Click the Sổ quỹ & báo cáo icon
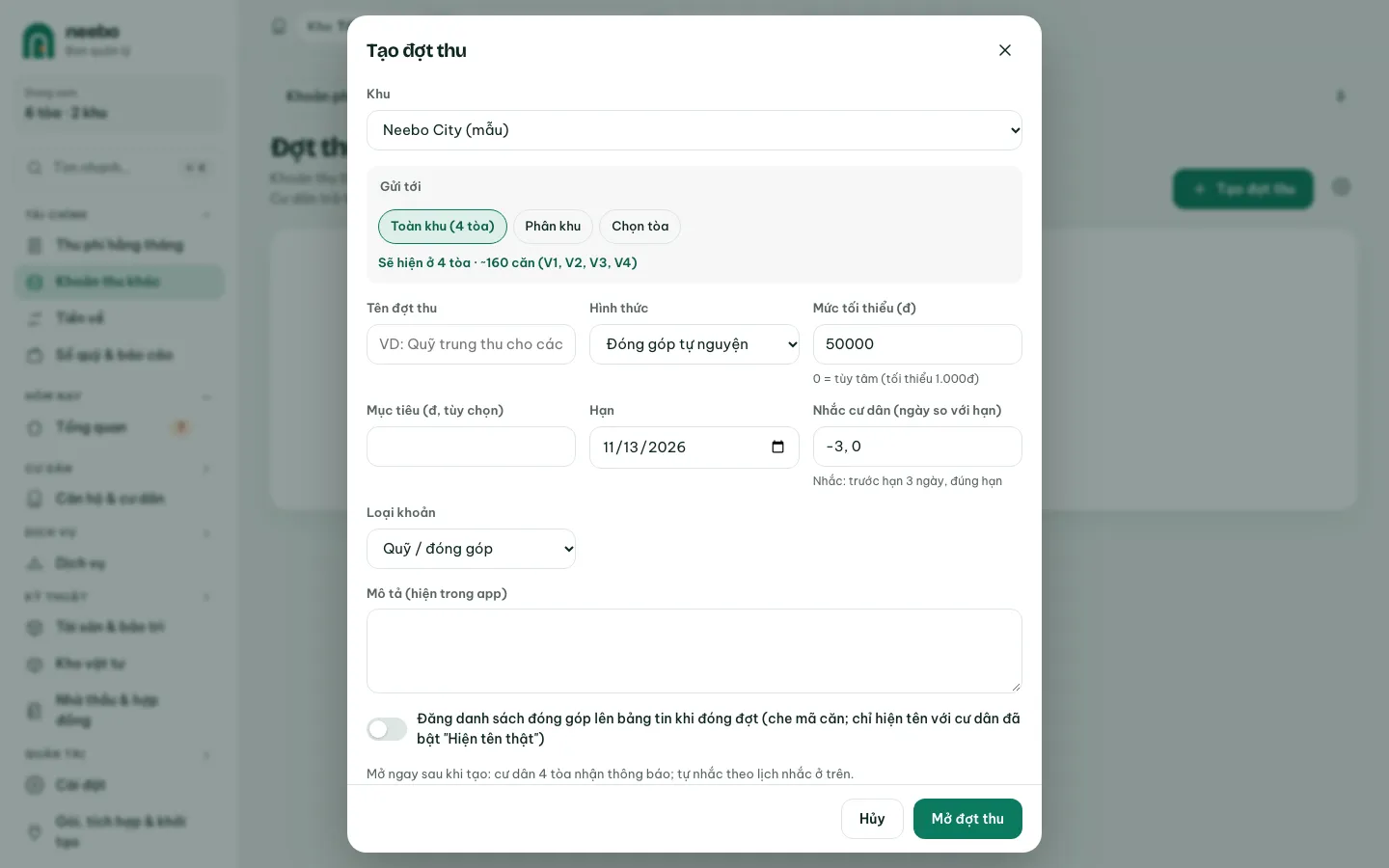 click(35, 355)
